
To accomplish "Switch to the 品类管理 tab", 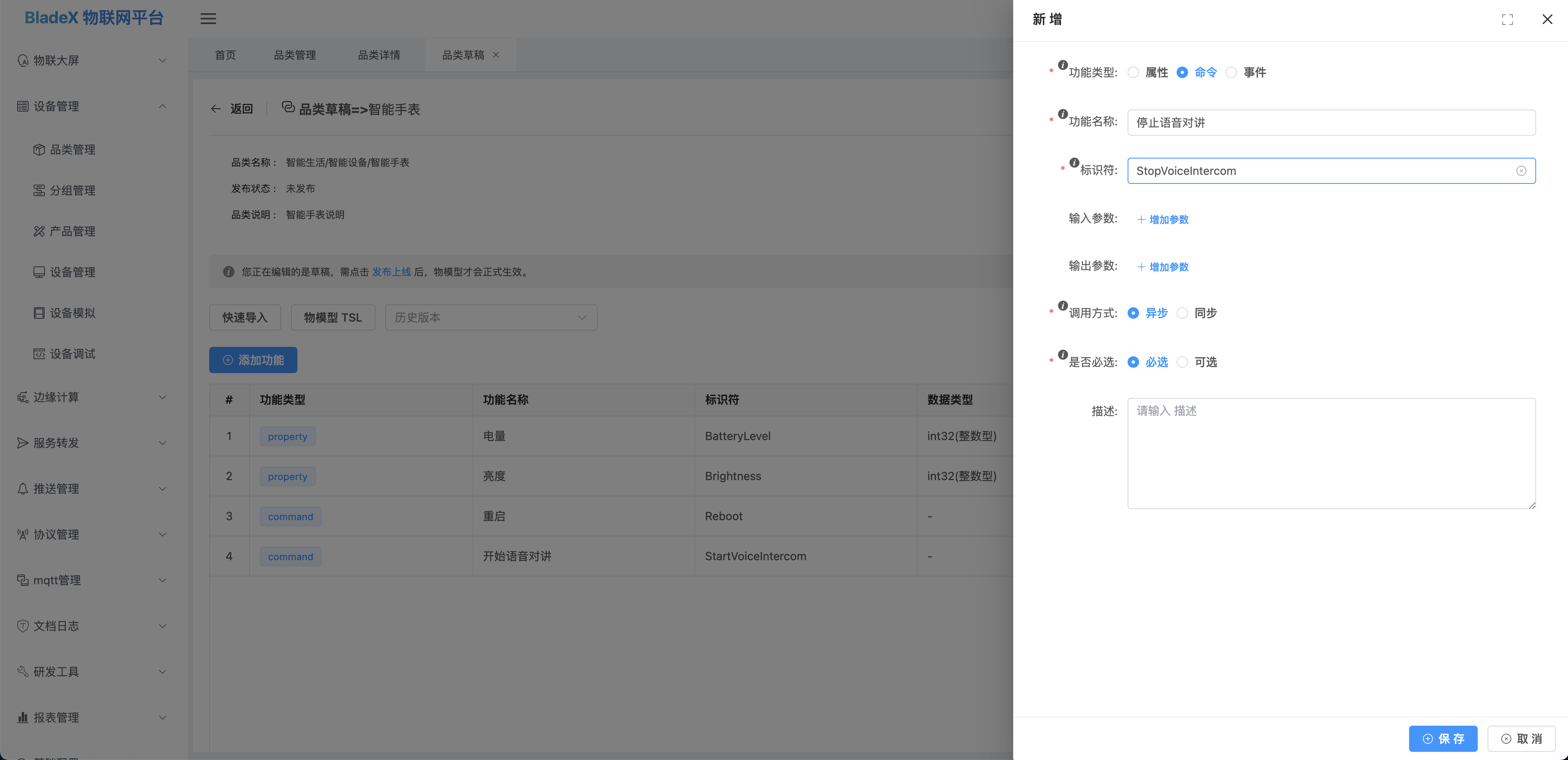I will click(x=295, y=55).
